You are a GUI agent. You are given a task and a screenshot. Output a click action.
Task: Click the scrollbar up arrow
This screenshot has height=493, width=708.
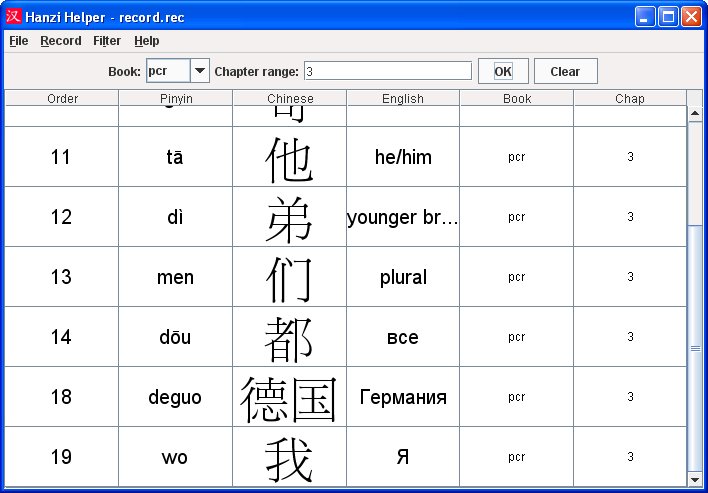pyautogui.click(x=695, y=113)
